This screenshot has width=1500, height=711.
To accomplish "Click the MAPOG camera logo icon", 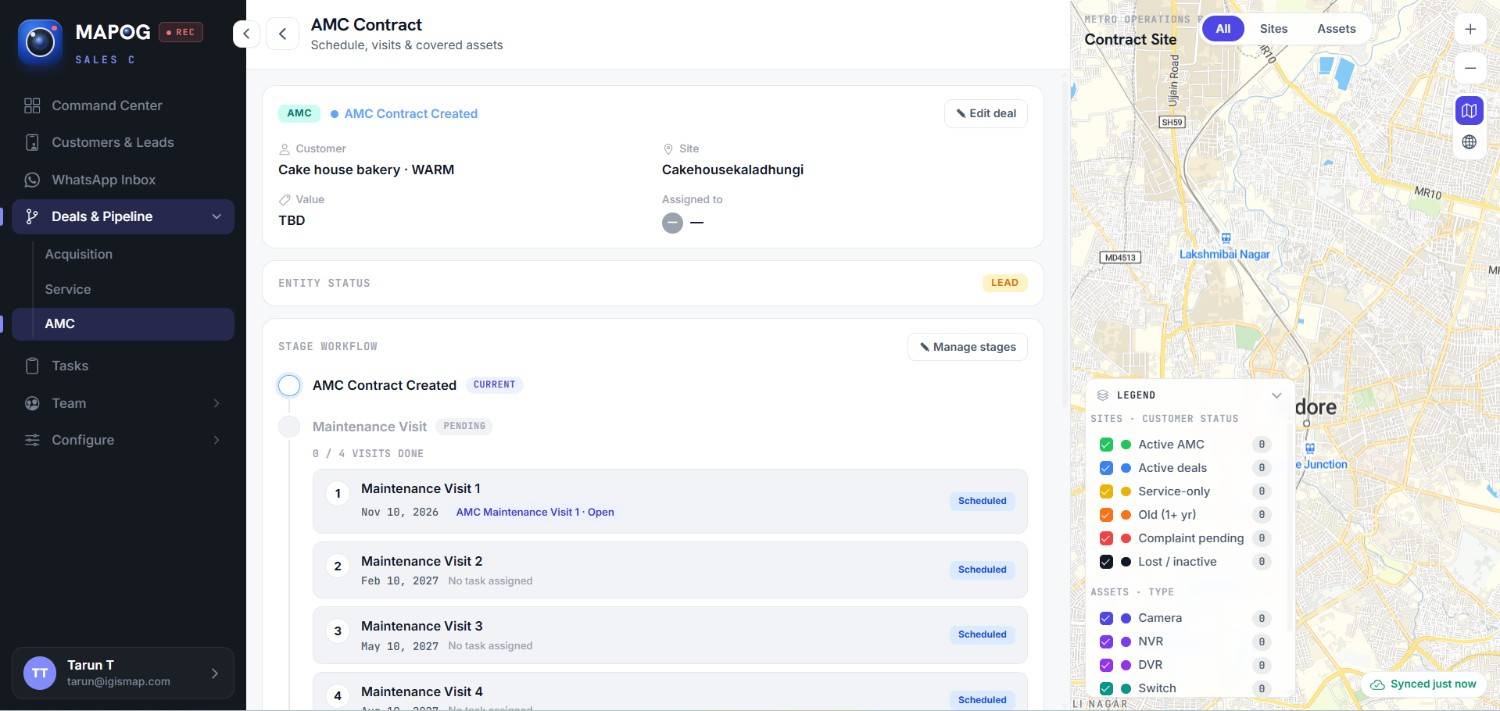I will click(x=40, y=43).
